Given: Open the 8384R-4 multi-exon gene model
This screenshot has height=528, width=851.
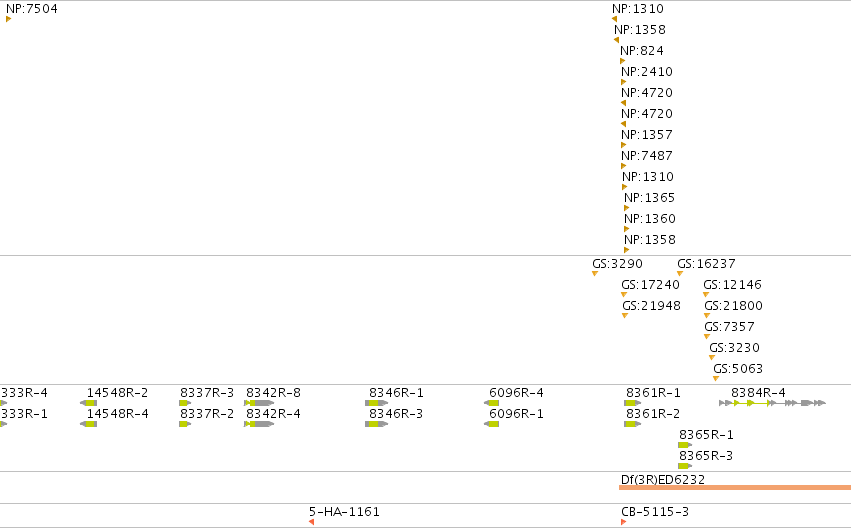Looking at the screenshot, I should tap(772, 403).
